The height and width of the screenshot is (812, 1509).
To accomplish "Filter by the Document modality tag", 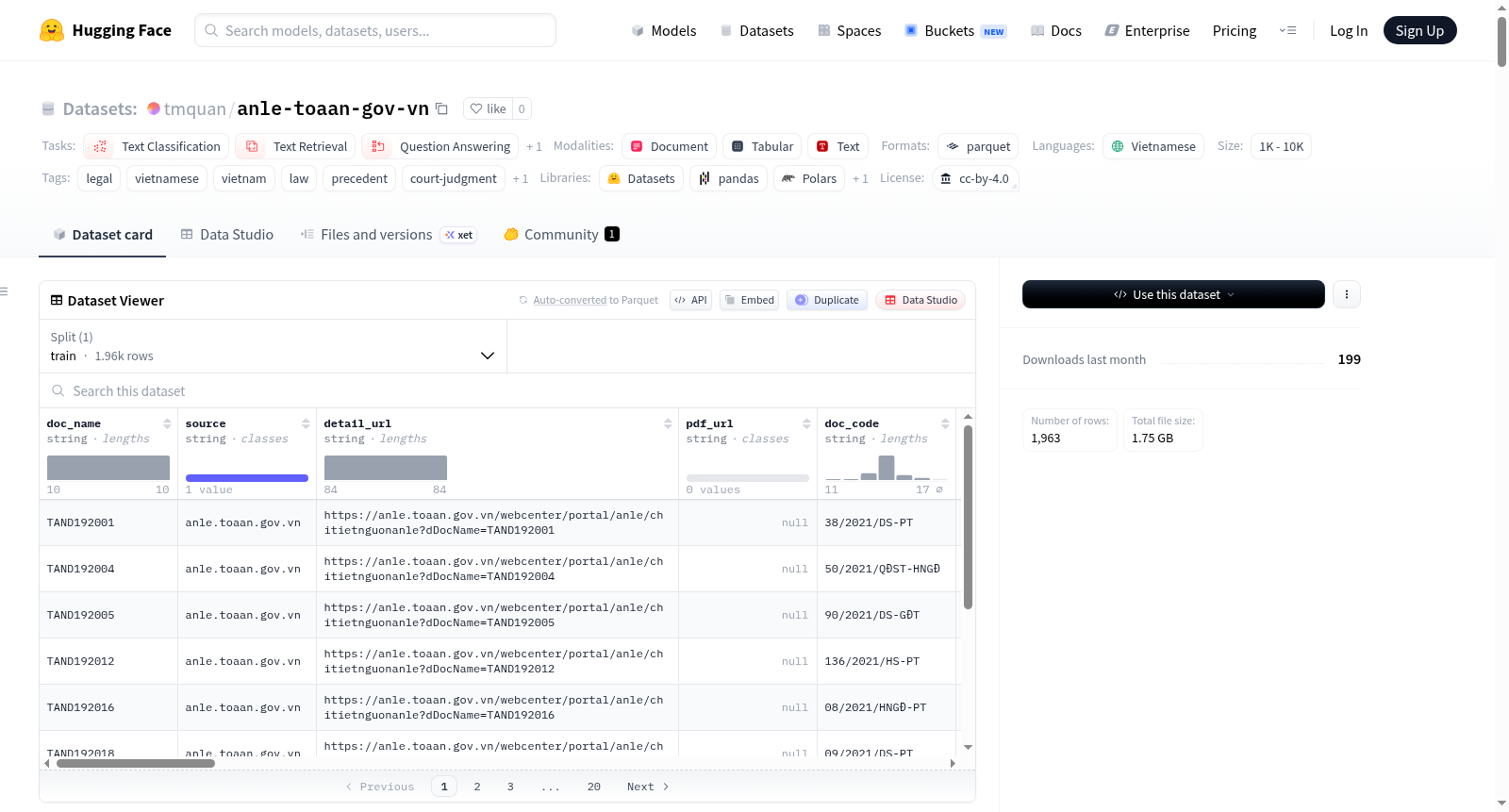I will point(669,146).
